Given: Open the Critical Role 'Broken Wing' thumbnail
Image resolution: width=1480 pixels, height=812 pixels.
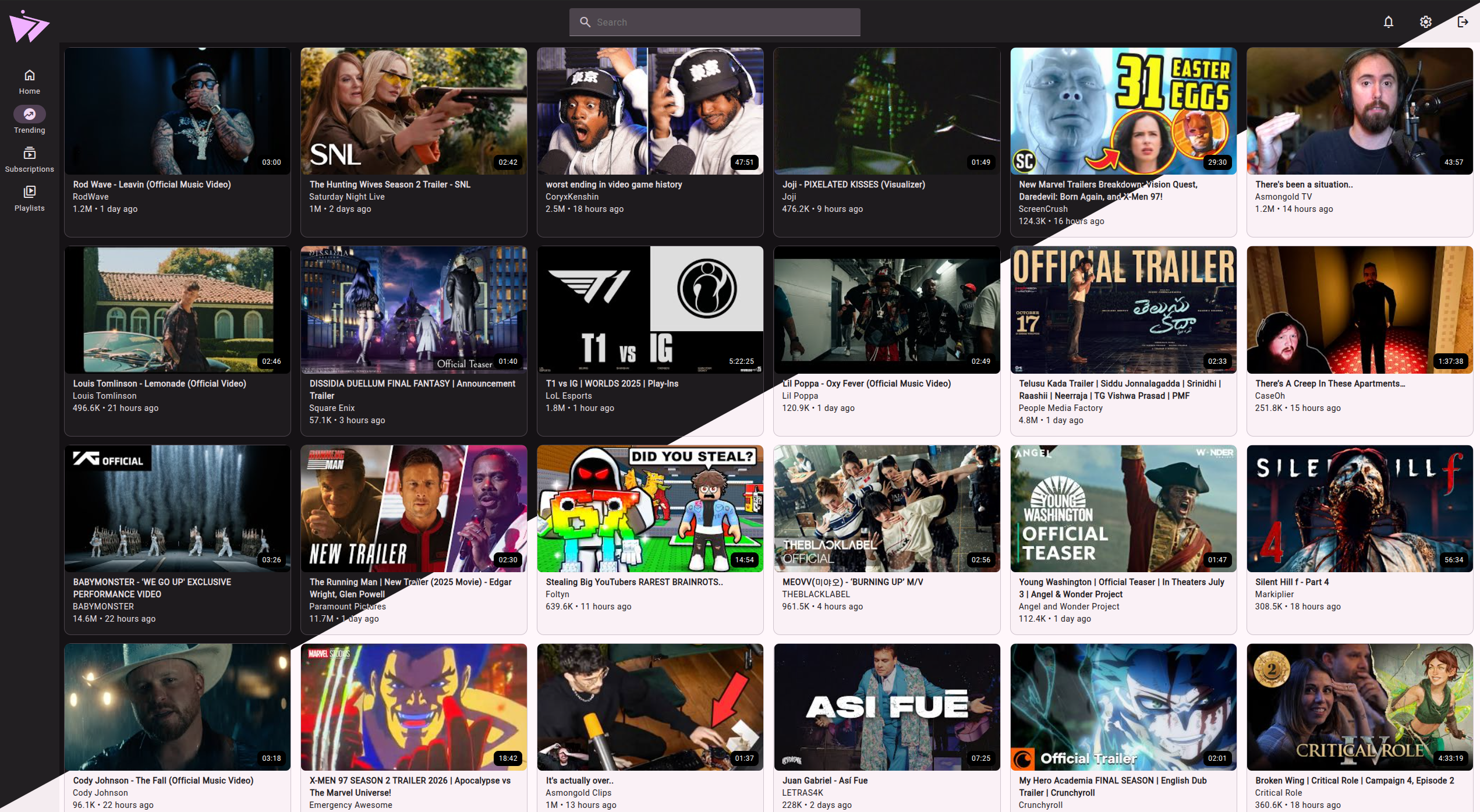Looking at the screenshot, I should 1359,707.
